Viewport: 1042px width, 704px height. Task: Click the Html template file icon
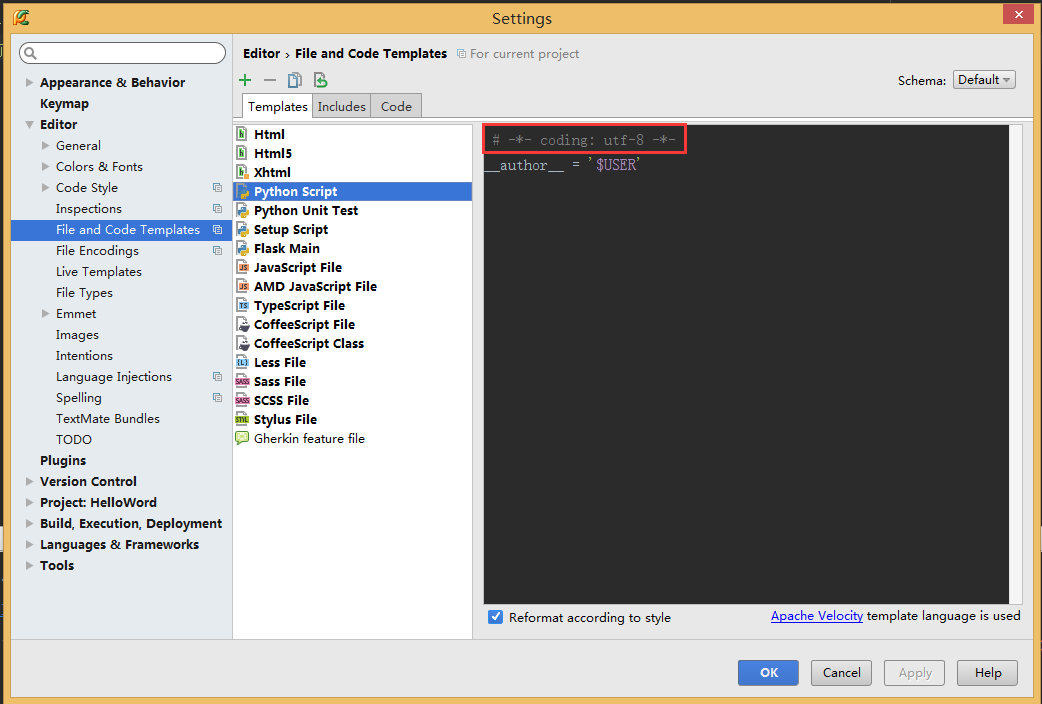pyautogui.click(x=243, y=134)
